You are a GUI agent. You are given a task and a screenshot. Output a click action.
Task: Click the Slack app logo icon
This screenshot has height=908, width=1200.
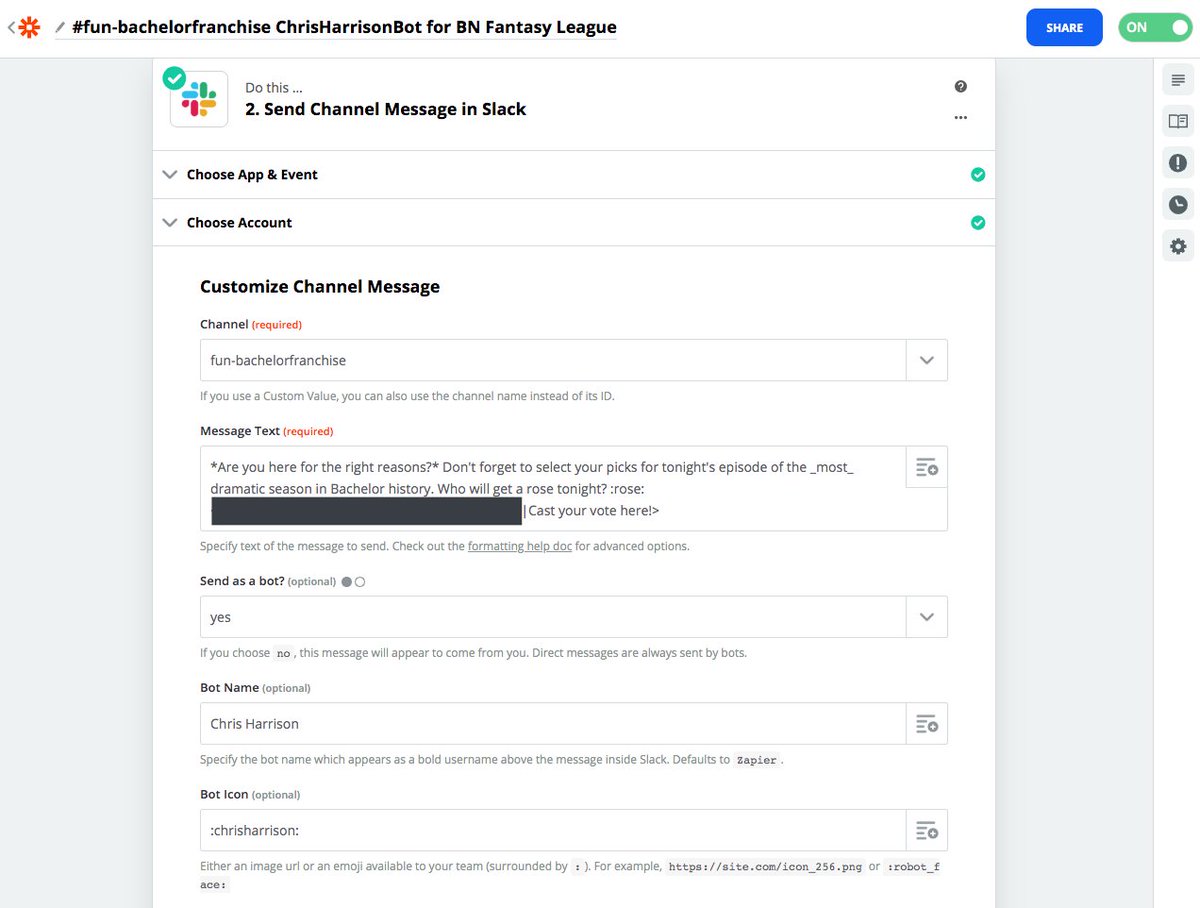click(199, 98)
